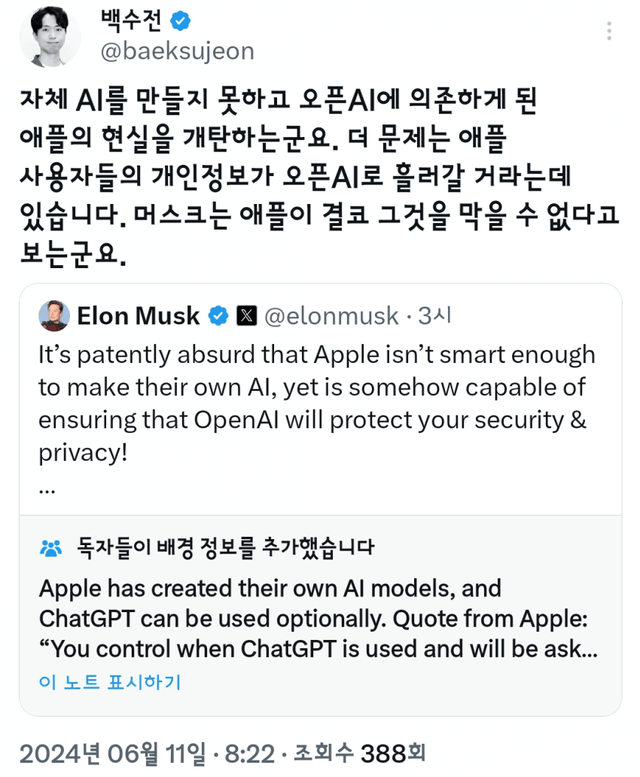Click the Elon Musk name in quoted post
This screenshot has height=777, width=640.
[x=139, y=317]
